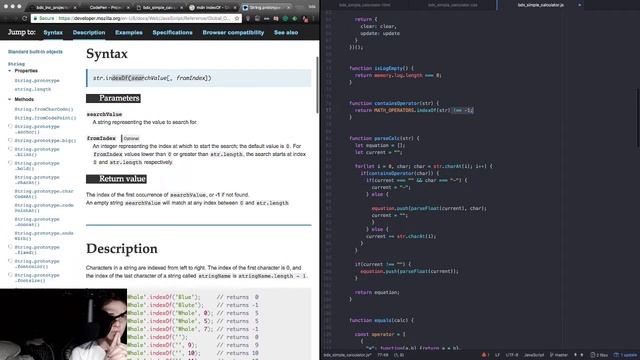Click the JavaScript language mode in status bar

(x=534, y=355)
